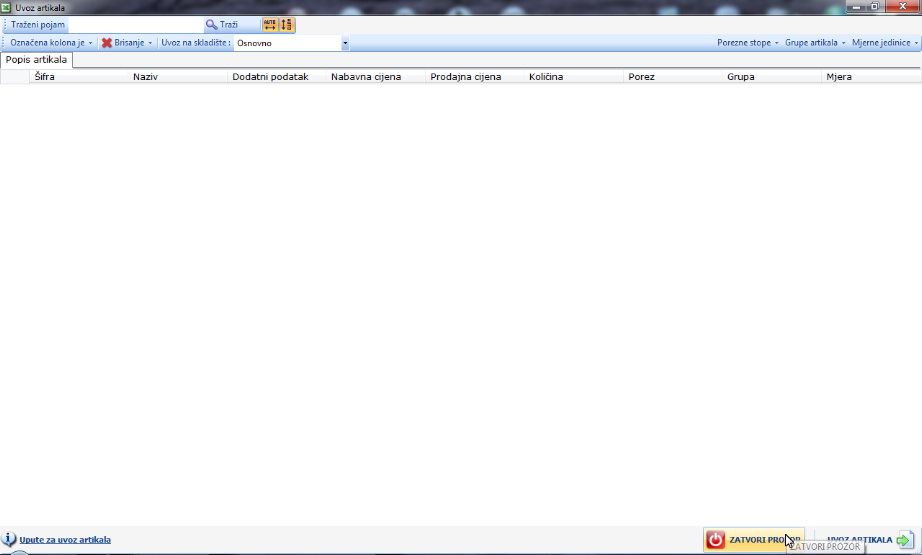Open the Mjerne jedinice dropdown

pyautogui.click(x=885, y=43)
